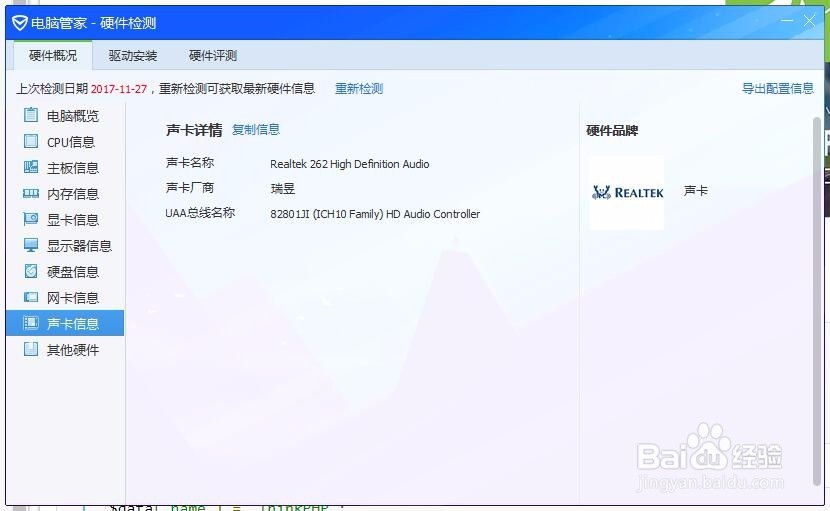Select CPU信息 in the sidebar
Screen dimensions: 830x511
tap(65, 141)
